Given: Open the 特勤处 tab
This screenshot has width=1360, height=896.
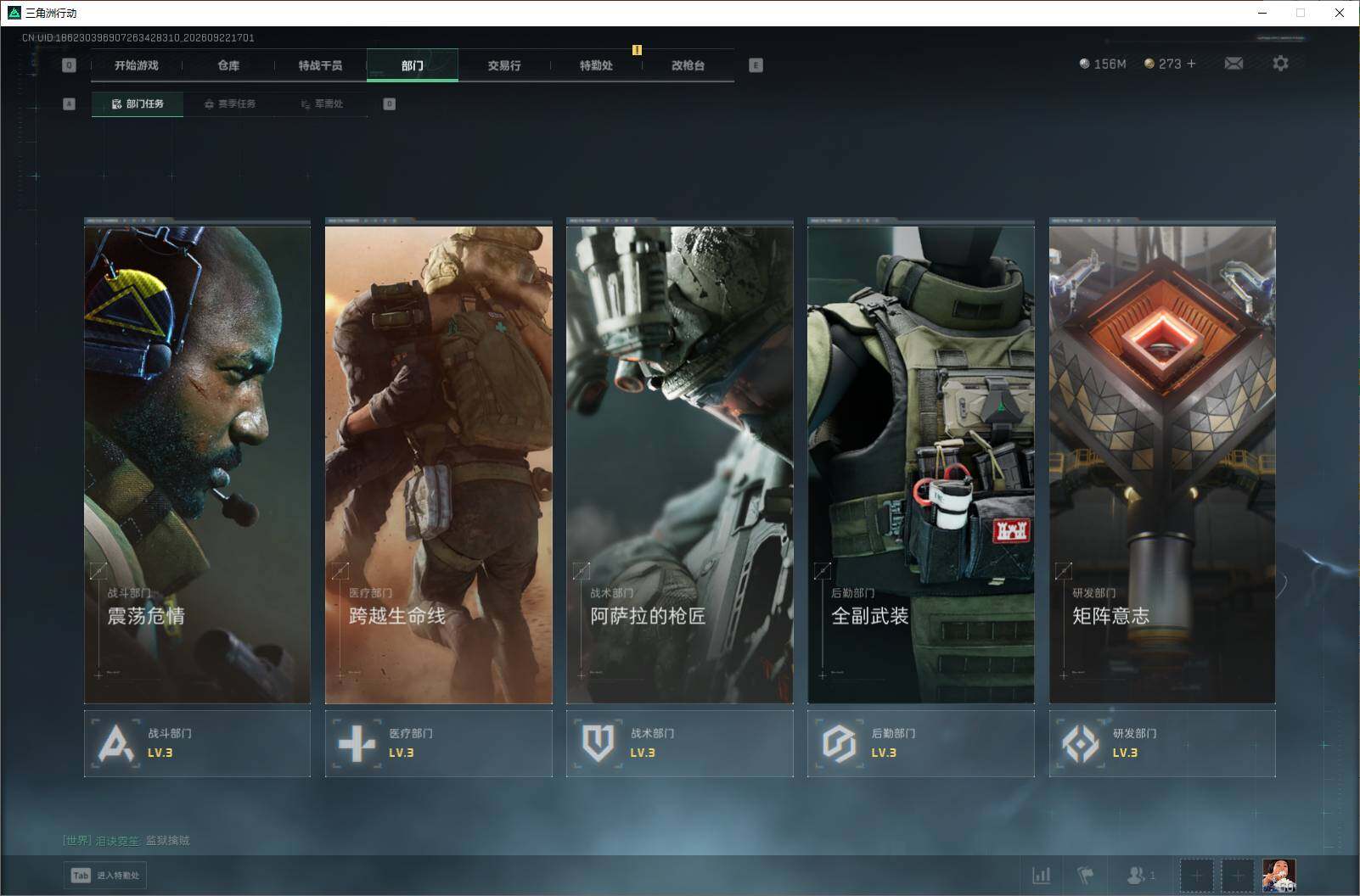Looking at the screenshot, I should point(596,65).
